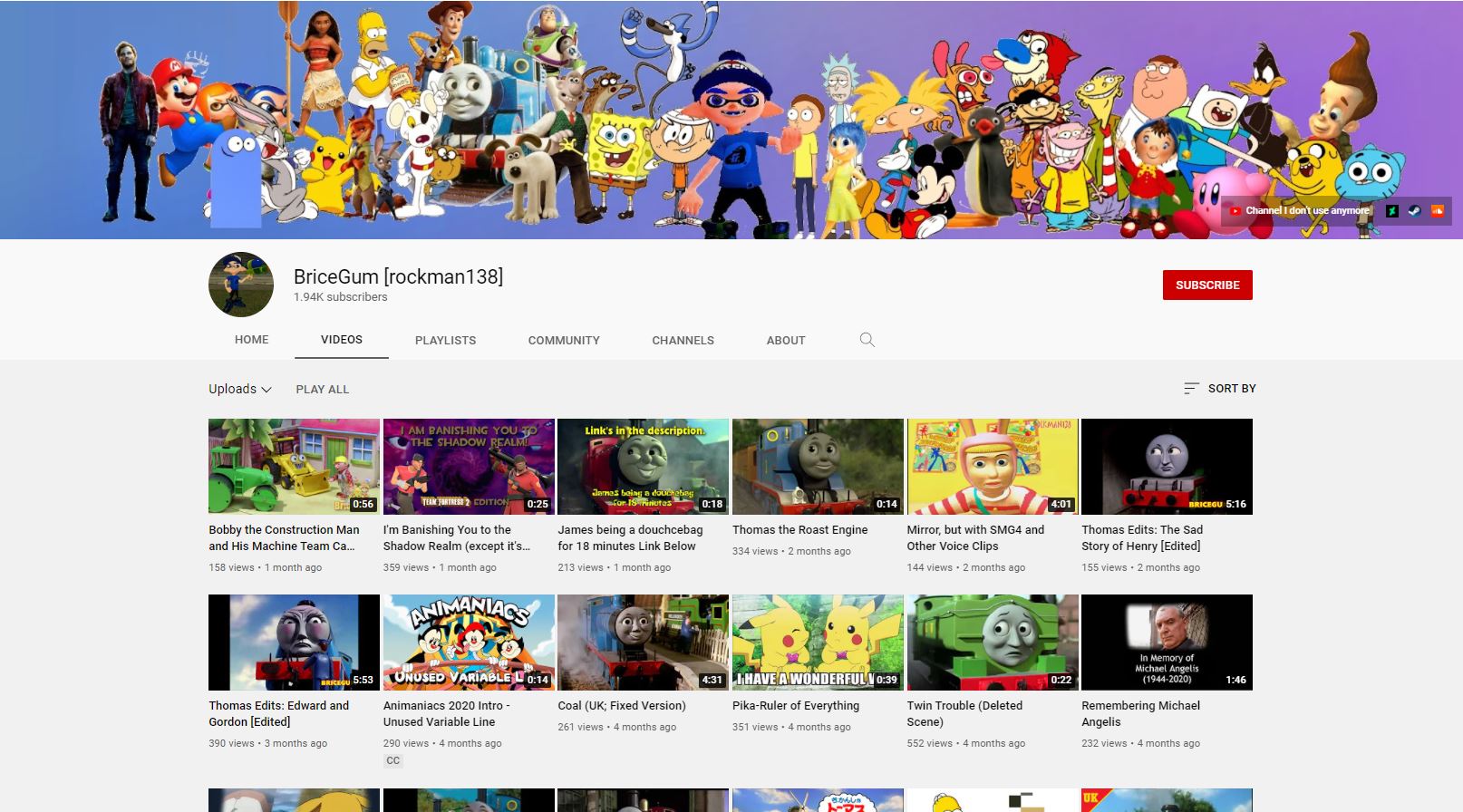The height and width of the screenshot is (812, 1463).
Task: Open 'James being a douchebag' video title
Action: click(x=630, y=538)
